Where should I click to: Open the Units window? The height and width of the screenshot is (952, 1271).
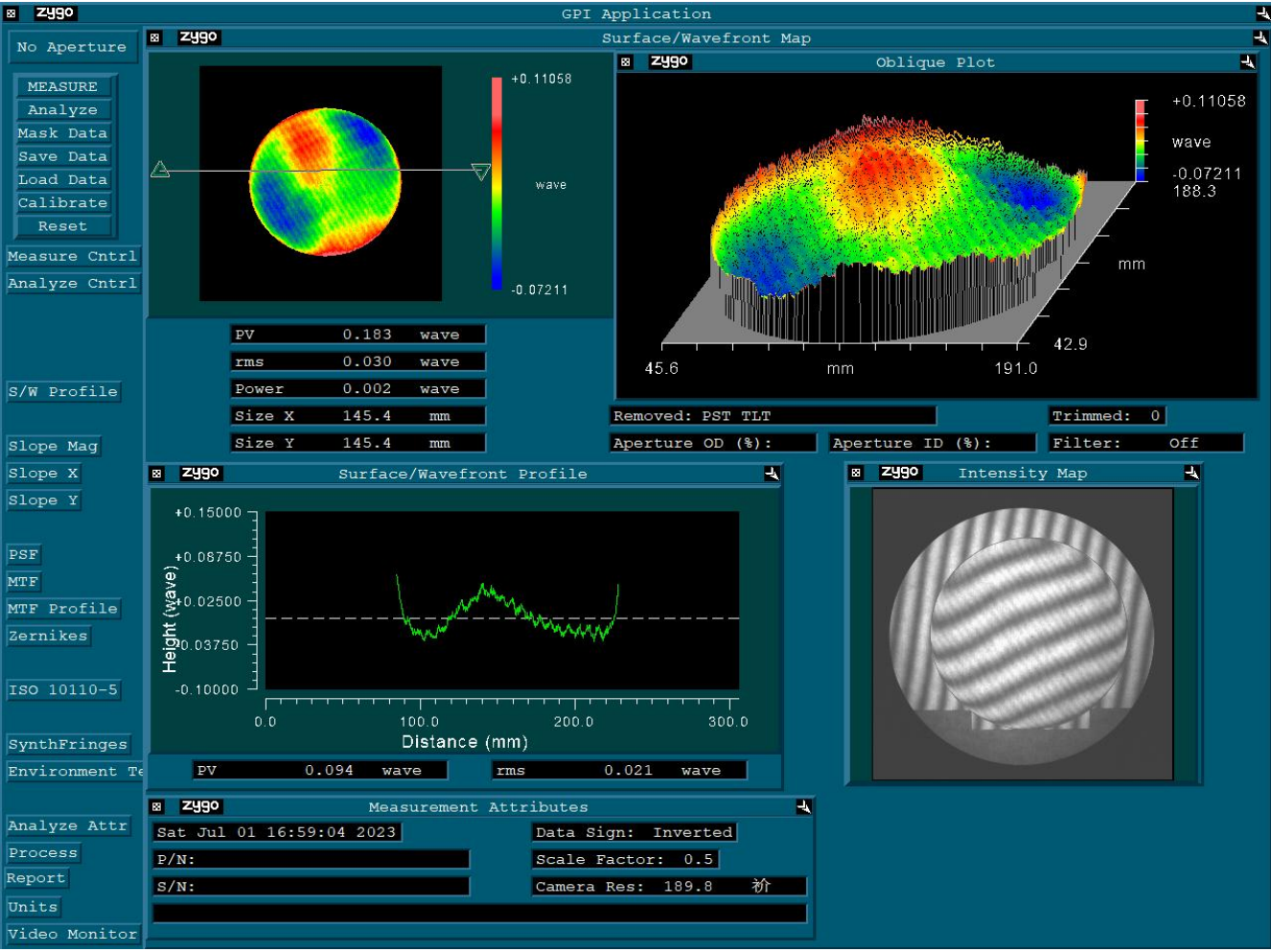pyautogui.click(x=34, y=907)
